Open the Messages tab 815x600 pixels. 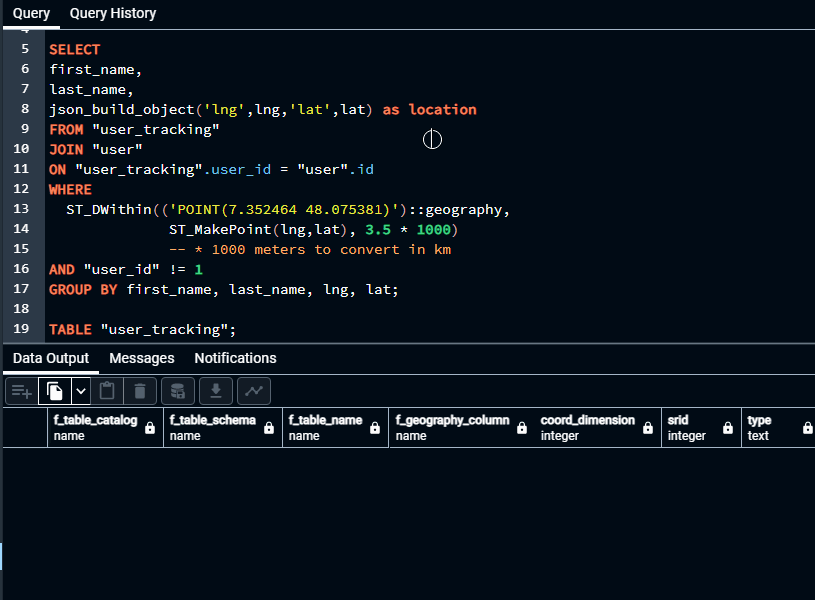142,358
